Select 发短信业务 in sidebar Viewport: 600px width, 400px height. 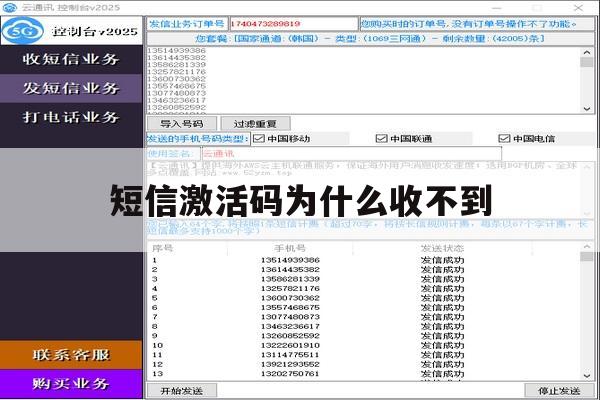pyautogui.click(x=71, y=88)
